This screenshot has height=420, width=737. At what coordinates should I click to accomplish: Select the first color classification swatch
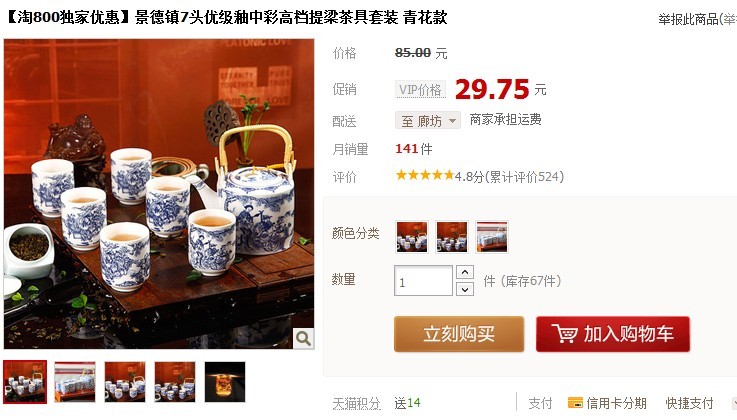[x=412, y=236]
